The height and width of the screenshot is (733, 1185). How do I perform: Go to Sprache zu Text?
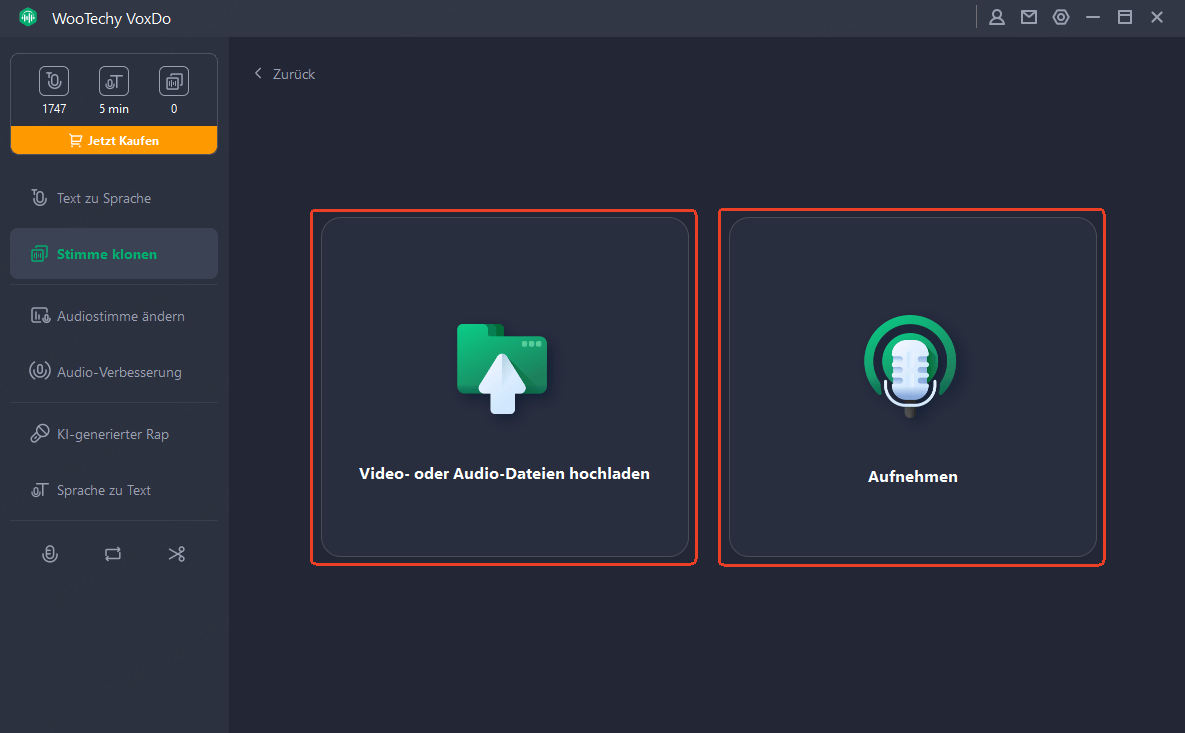pyautogui.click(x=104, y=490)
